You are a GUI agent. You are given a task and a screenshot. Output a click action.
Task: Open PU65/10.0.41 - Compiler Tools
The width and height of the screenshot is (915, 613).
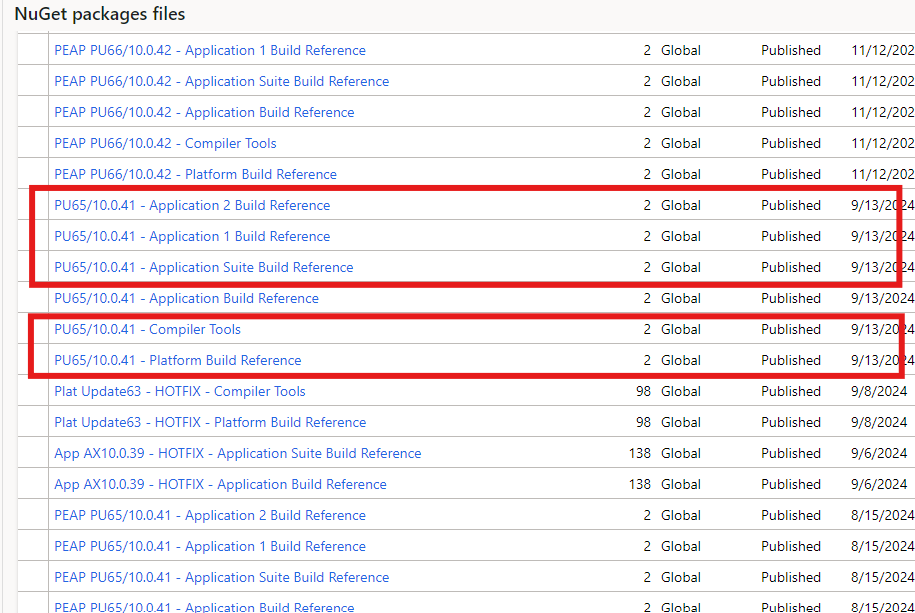(147, 329)
